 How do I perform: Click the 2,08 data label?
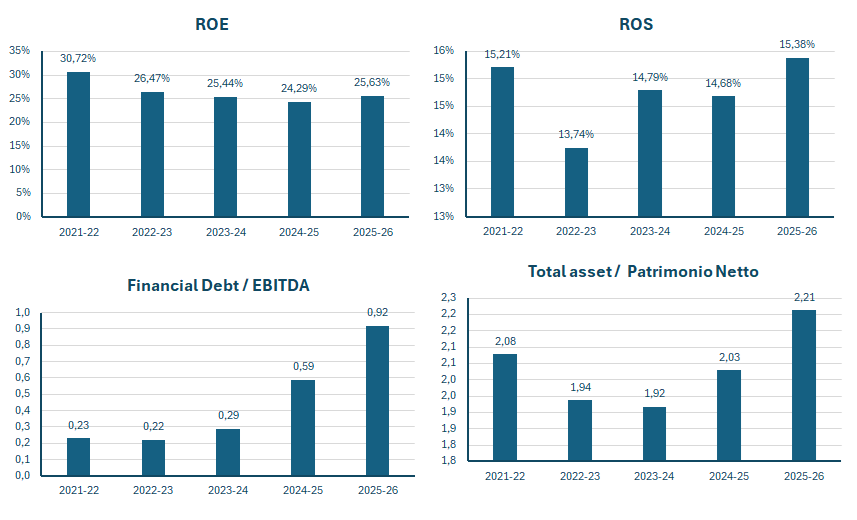coord(506,341)
